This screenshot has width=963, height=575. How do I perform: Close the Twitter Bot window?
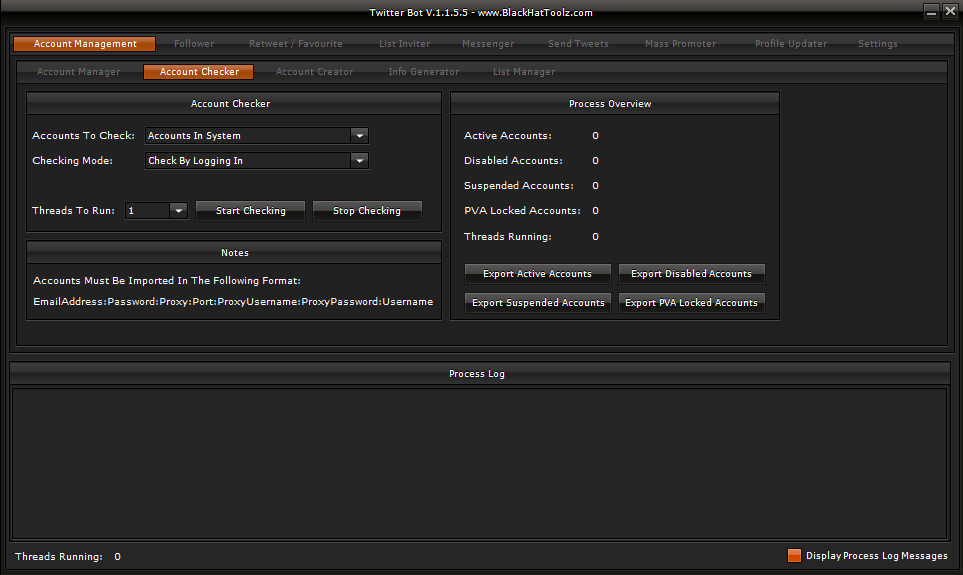(x=950, y=11)
